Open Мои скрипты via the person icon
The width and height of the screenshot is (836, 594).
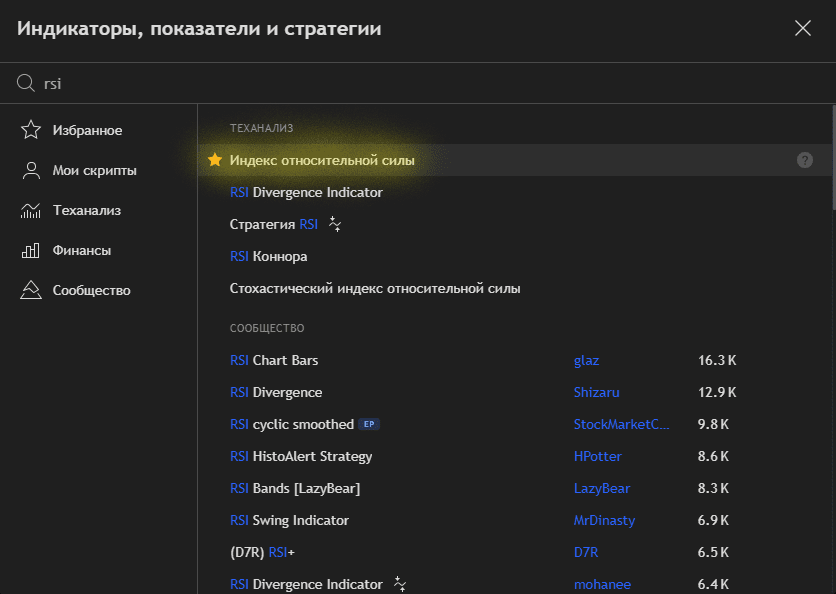click(x=31, y=169)
